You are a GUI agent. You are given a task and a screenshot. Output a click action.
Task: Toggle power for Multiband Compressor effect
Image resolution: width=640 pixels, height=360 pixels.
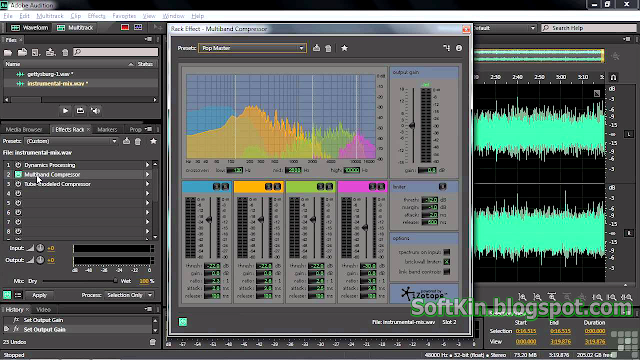(x=18, y=174)
